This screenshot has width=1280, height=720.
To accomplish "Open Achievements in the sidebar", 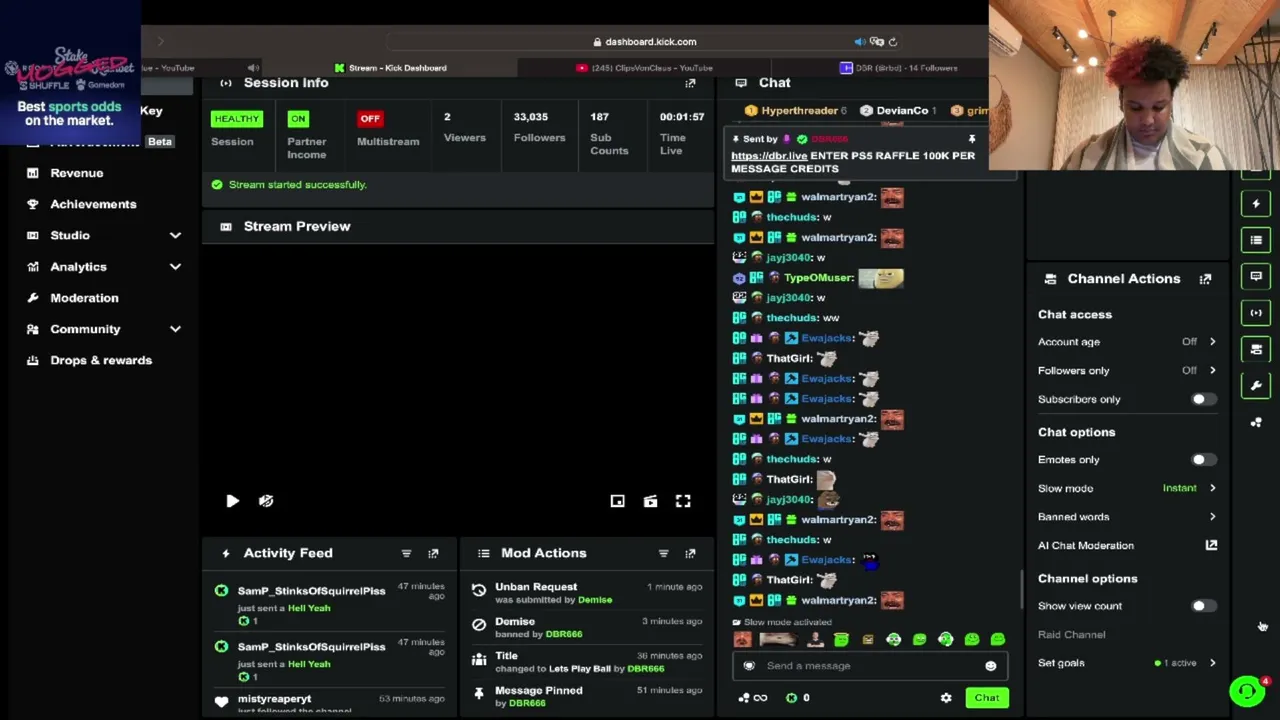I will (x=93, y=204).
